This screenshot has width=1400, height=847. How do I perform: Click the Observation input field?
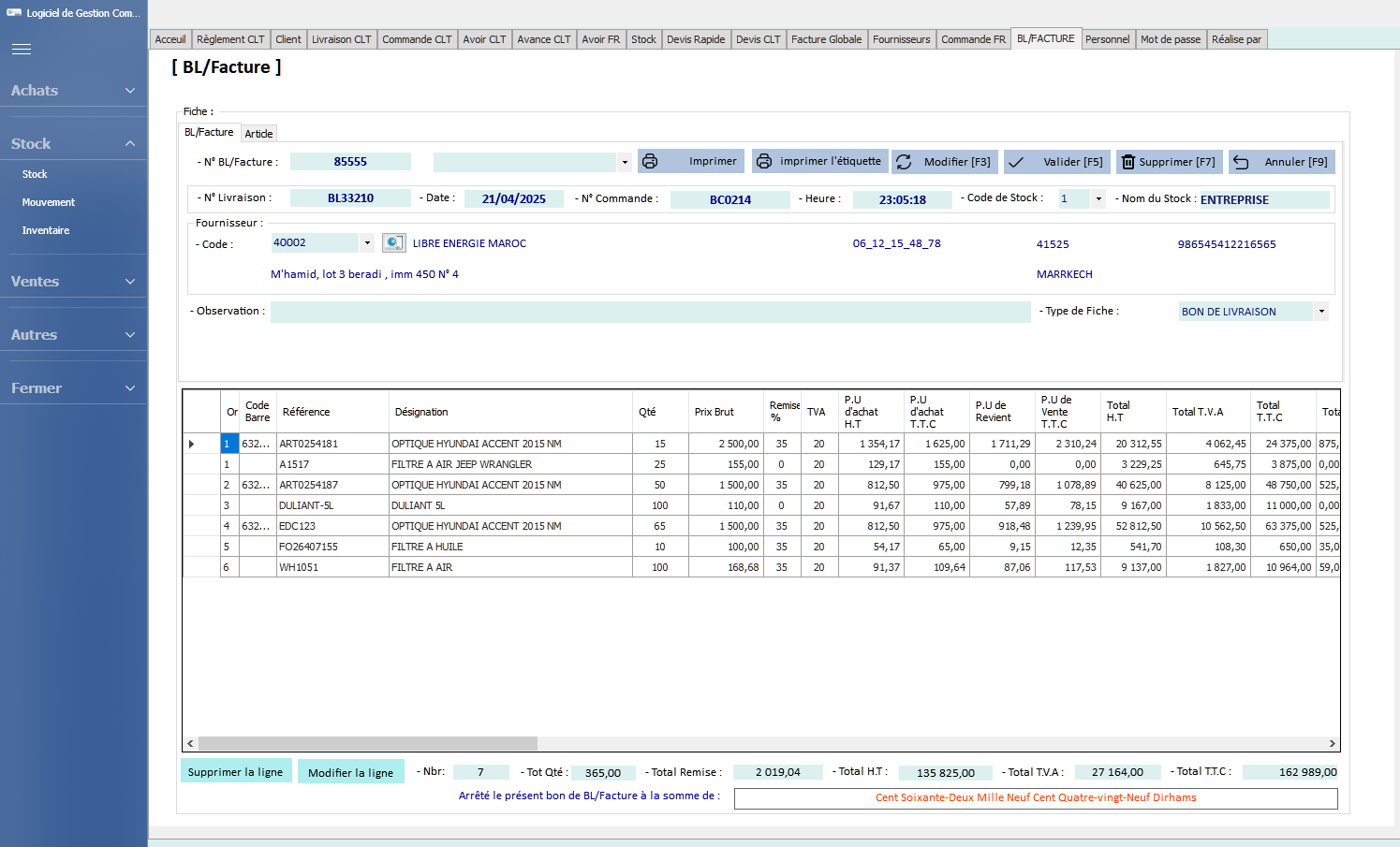(651, 312)
